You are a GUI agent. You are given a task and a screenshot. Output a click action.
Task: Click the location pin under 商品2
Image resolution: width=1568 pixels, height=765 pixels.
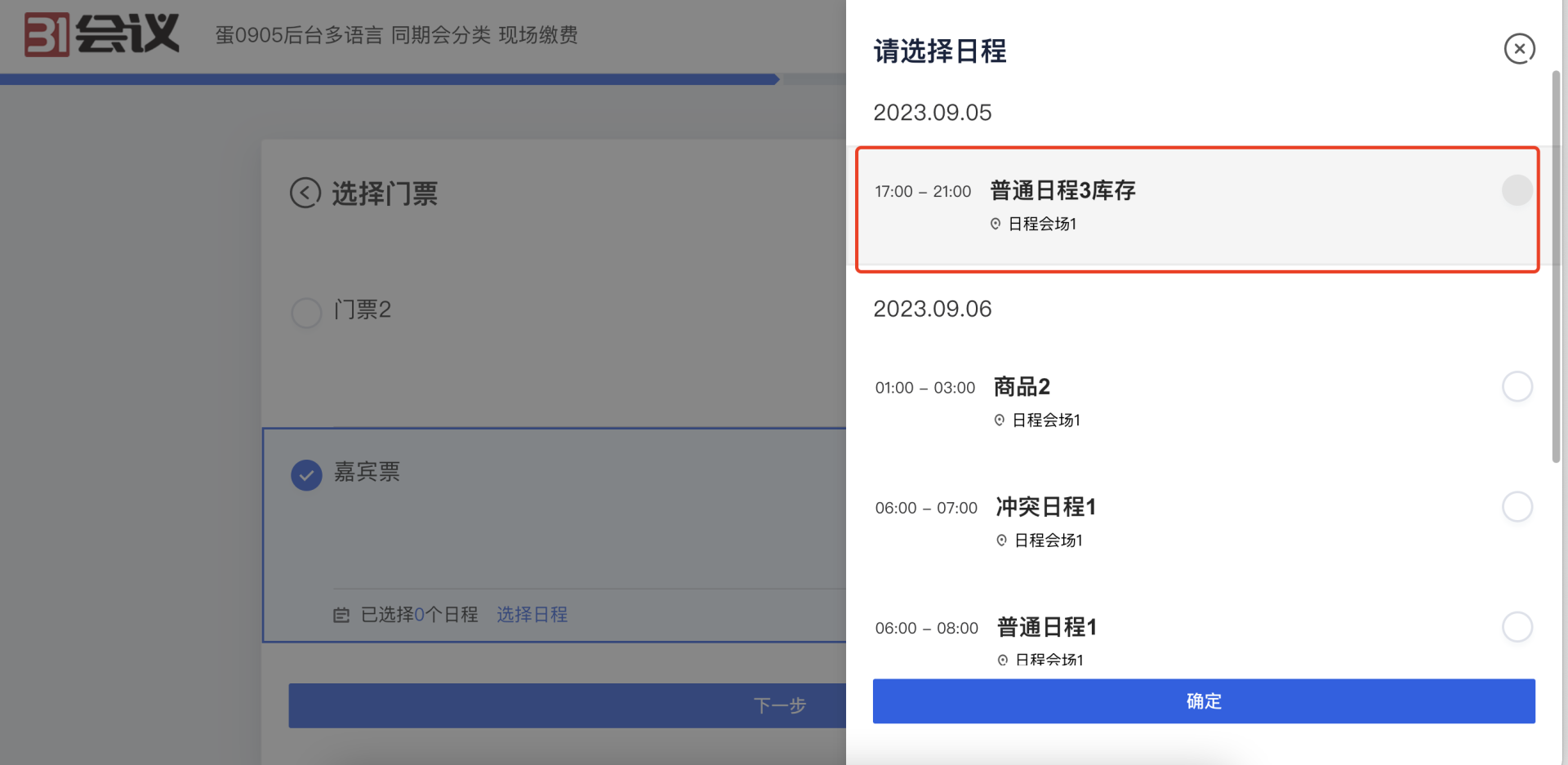(999, 420)
